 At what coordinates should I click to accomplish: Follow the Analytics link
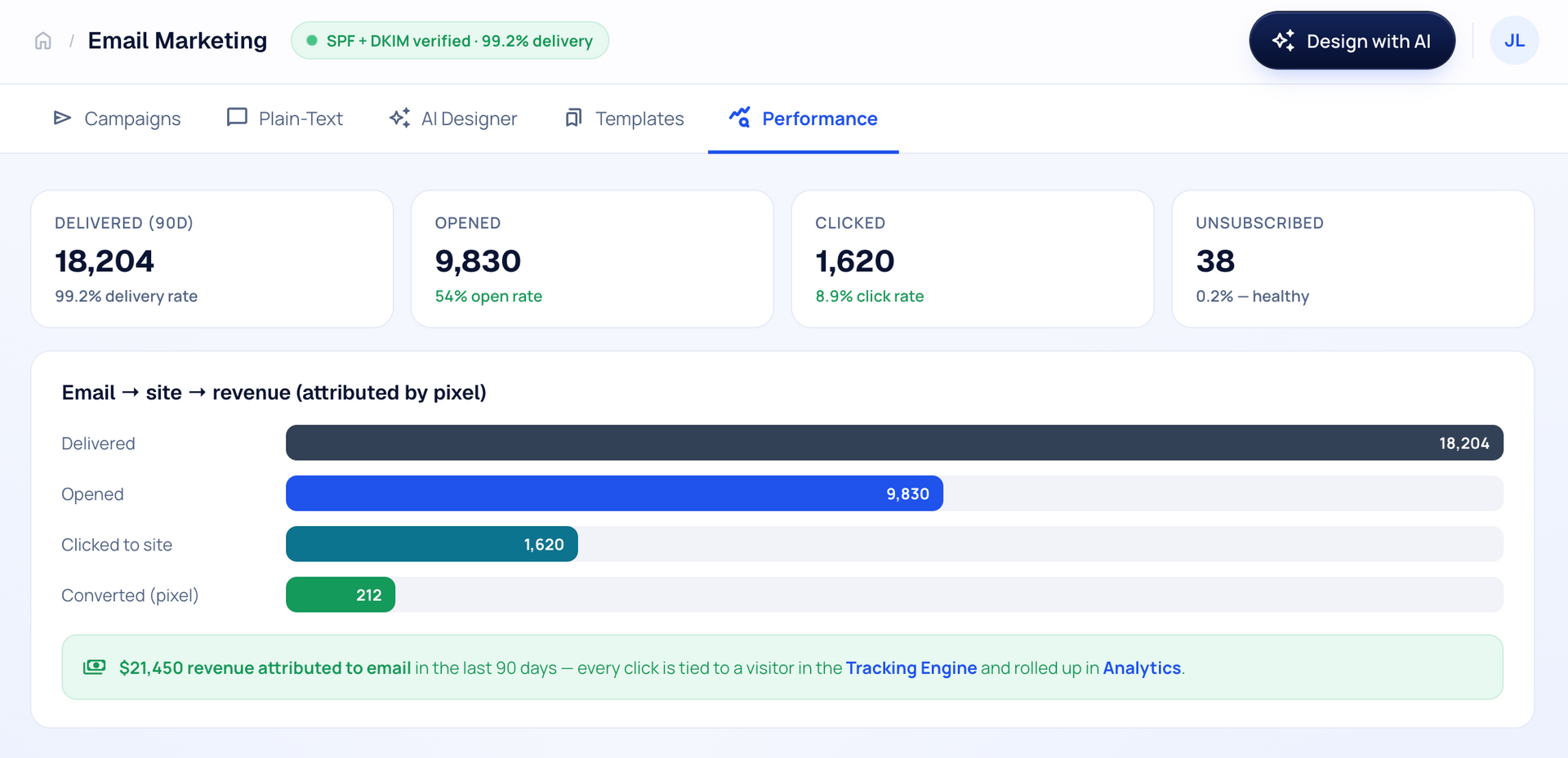(x=1142, y=668)
